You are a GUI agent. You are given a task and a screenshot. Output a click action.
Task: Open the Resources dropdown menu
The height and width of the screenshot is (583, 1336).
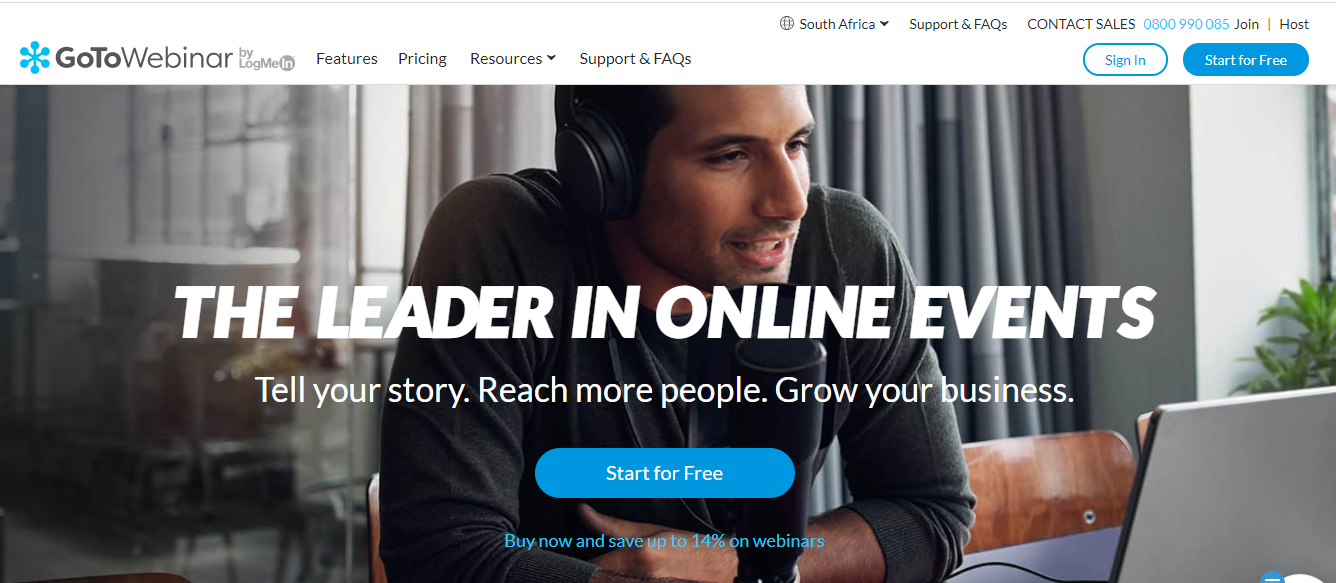click(x=513, y=59)
